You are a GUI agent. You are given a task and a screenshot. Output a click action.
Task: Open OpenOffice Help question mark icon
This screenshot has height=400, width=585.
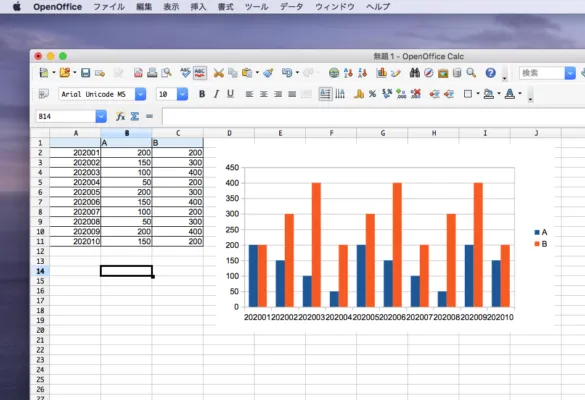(x=491, y=73)
